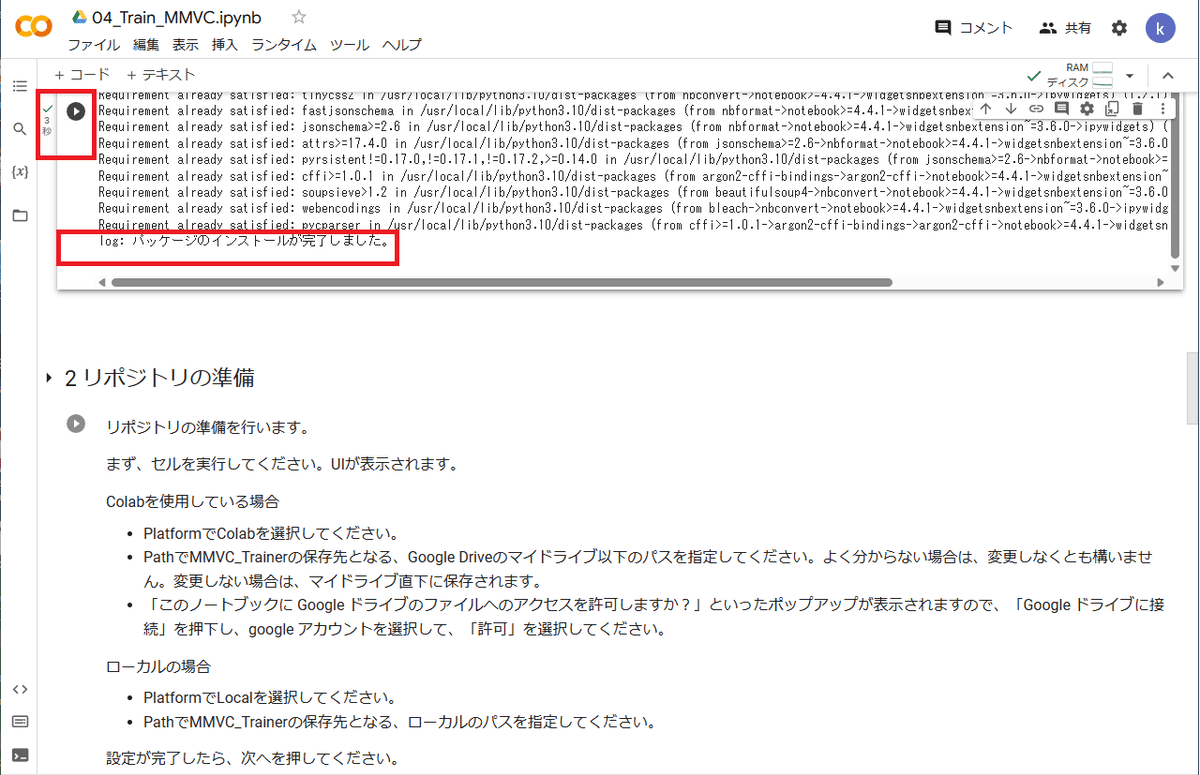Screen dimensions: 1200x775
Task: Open the Files folder panel
Action: click(x=20, y=215)
